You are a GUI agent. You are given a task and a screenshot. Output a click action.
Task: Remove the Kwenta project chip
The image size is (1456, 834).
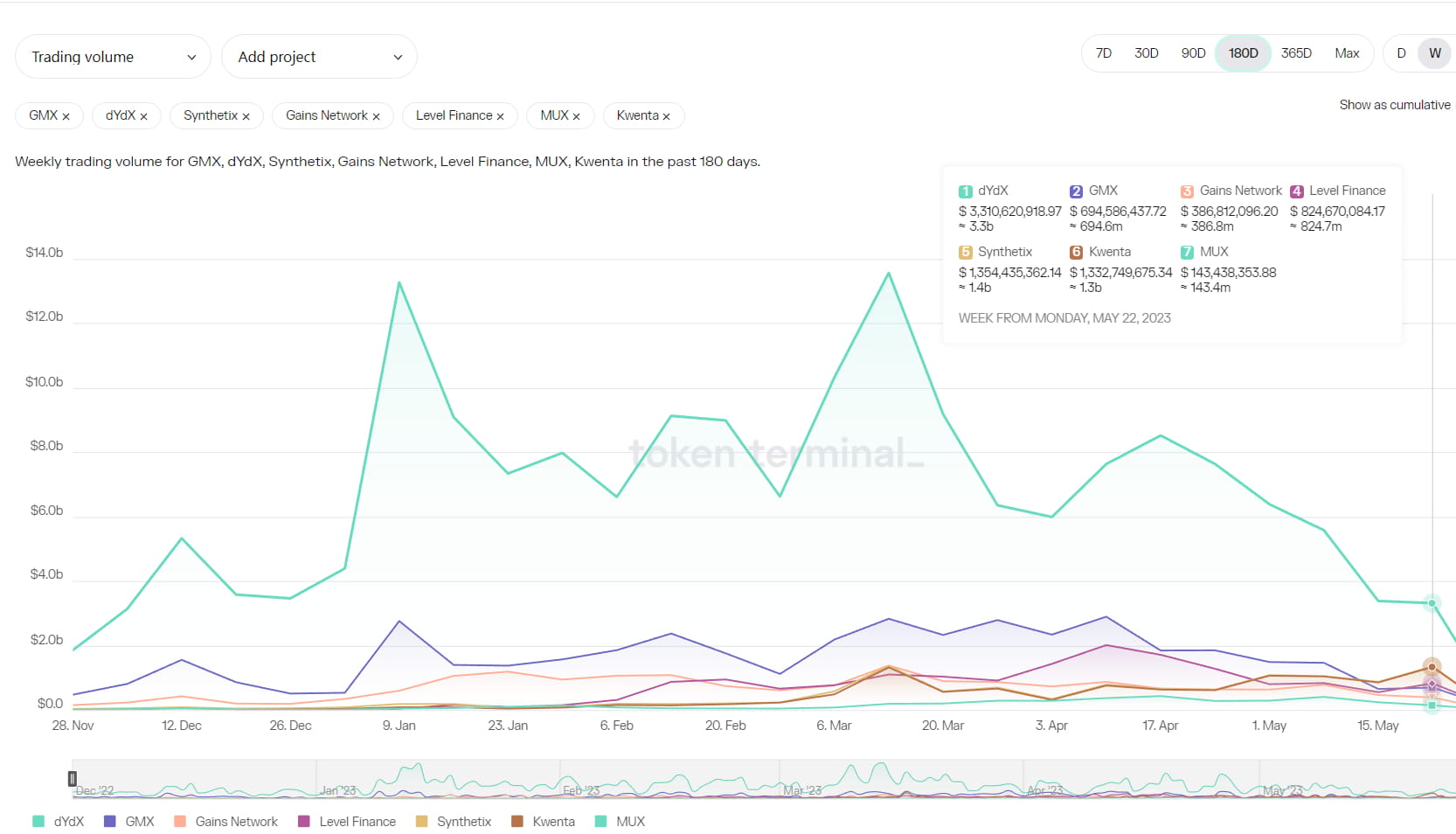pos(666,116)
